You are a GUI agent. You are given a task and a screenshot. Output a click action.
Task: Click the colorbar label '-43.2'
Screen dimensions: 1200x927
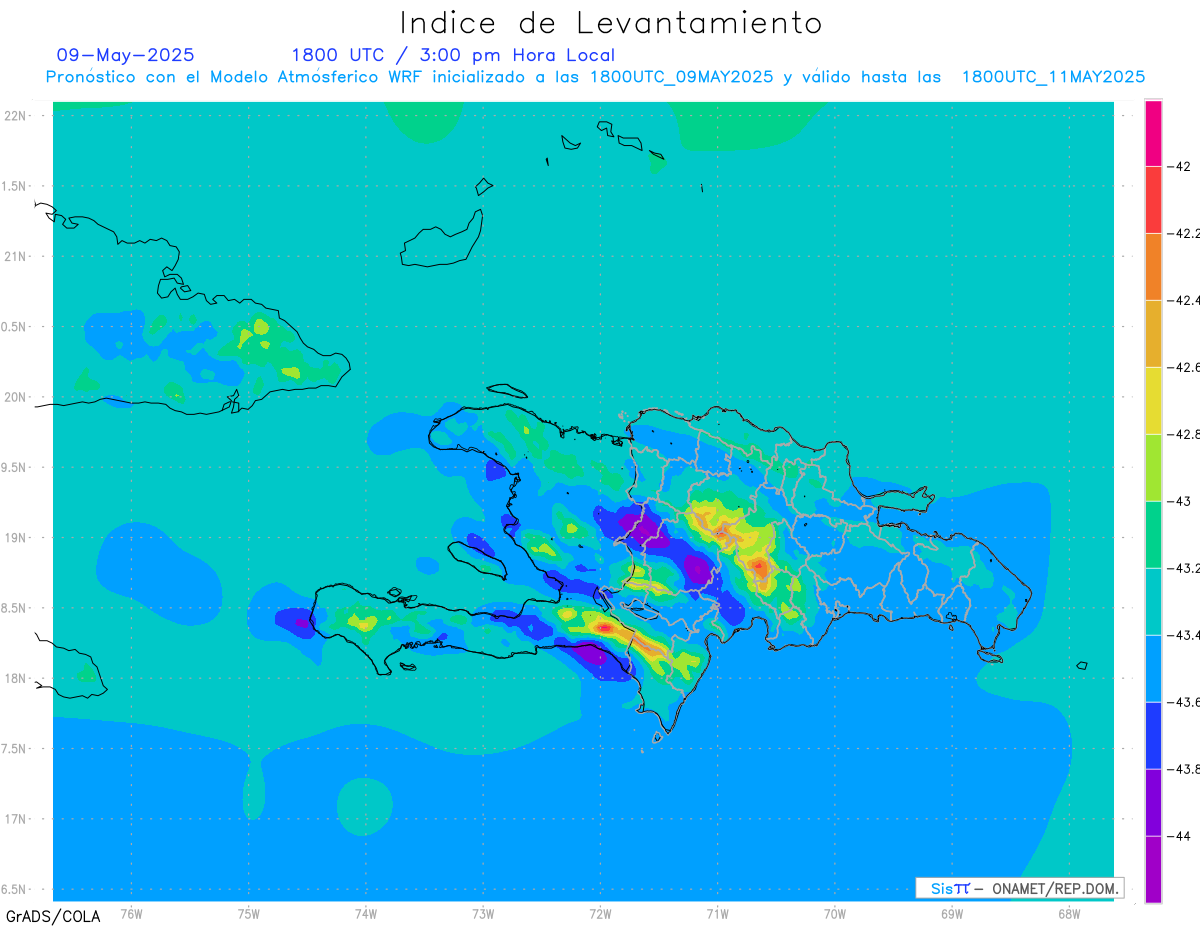(1184, 568)
